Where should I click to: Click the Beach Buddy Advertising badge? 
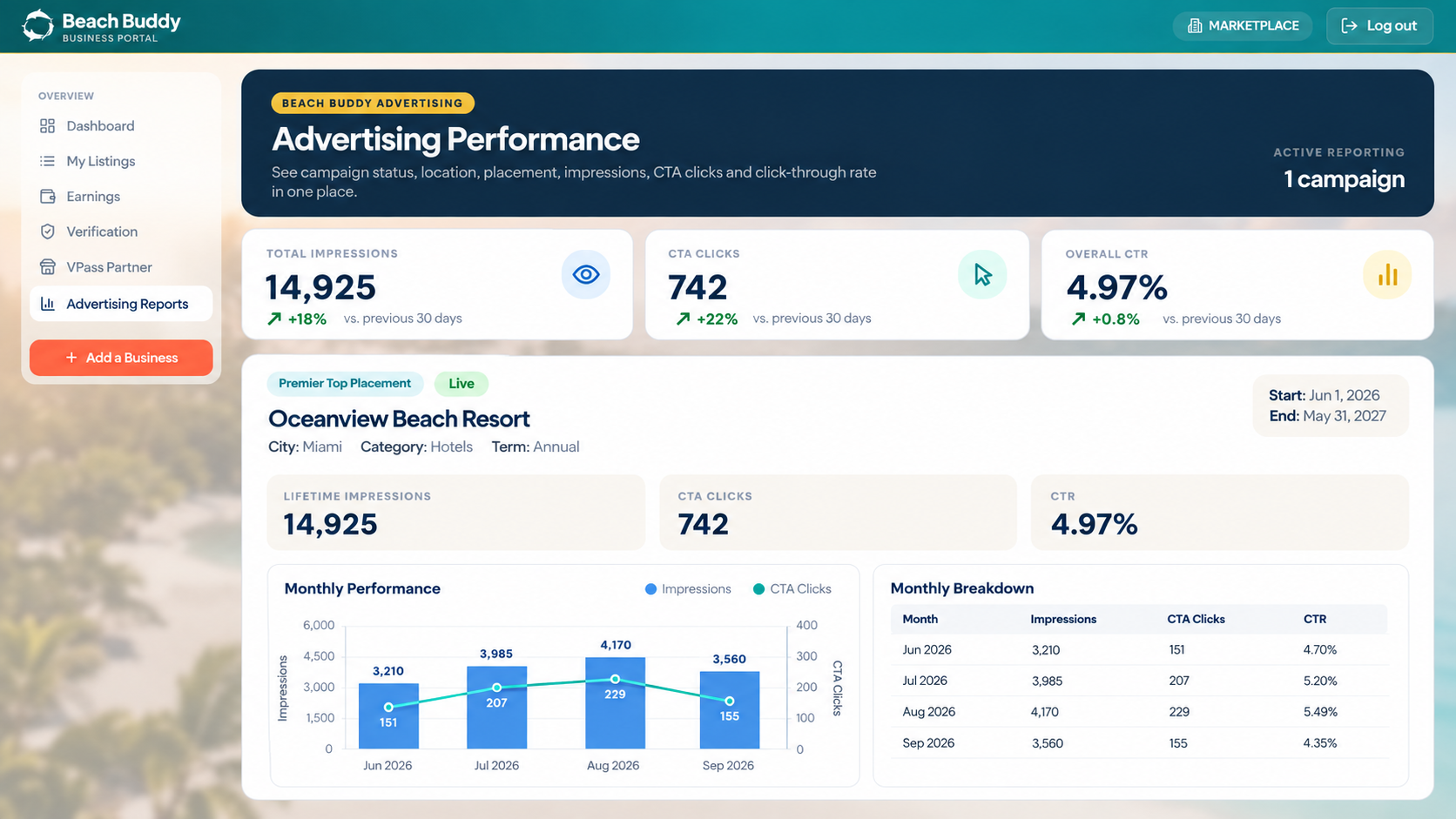click(373, 103)
